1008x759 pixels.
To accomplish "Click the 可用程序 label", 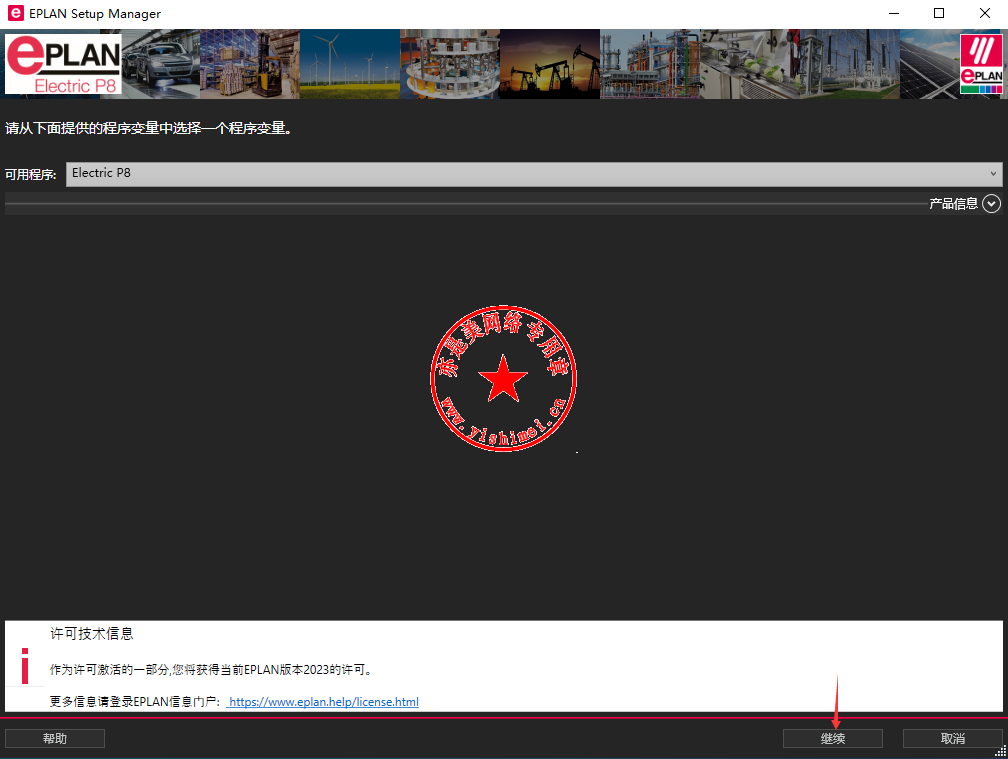I will pyautogui.click(x=31, y=174).
